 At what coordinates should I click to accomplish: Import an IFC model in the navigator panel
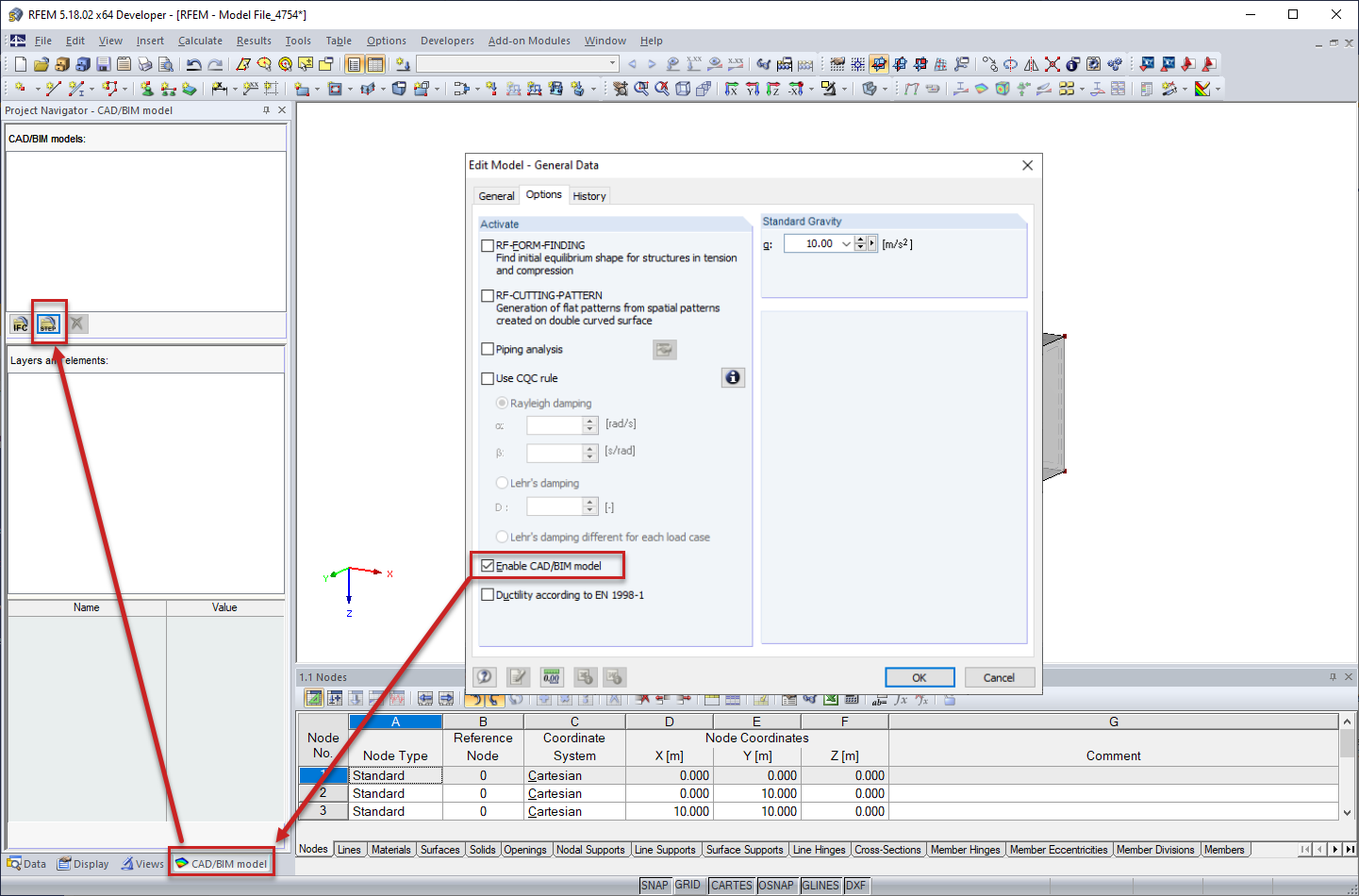point(20,324)
